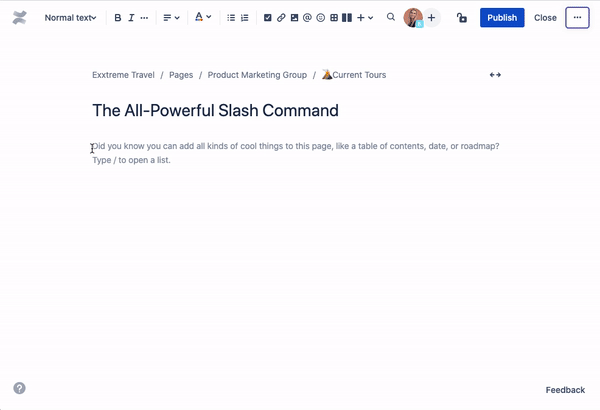
Task: Open the text alignment dropdown
Action: point(171,18)
